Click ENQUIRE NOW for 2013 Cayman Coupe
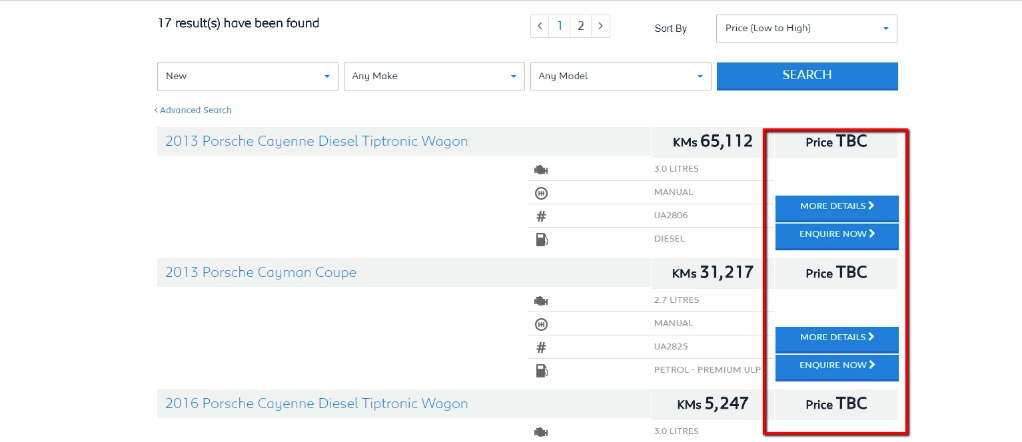Image resolution: width=1022 pixels, height=442 pixels. coord(837,368)
